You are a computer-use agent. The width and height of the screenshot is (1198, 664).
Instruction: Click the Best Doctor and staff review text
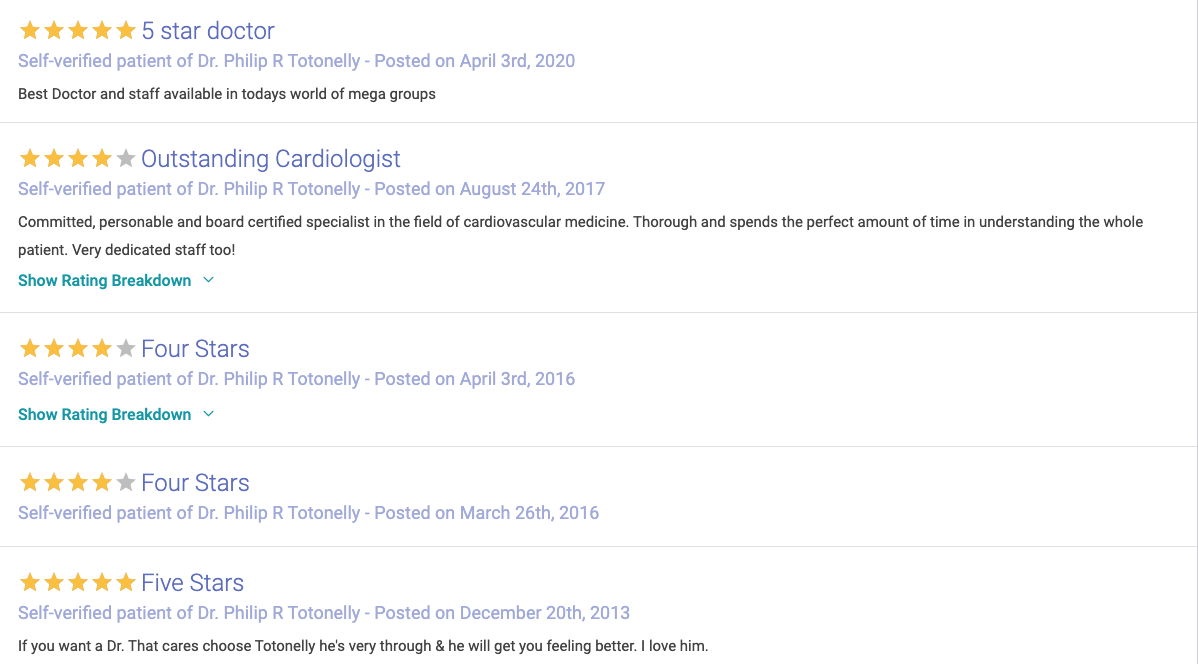[227, 94]
